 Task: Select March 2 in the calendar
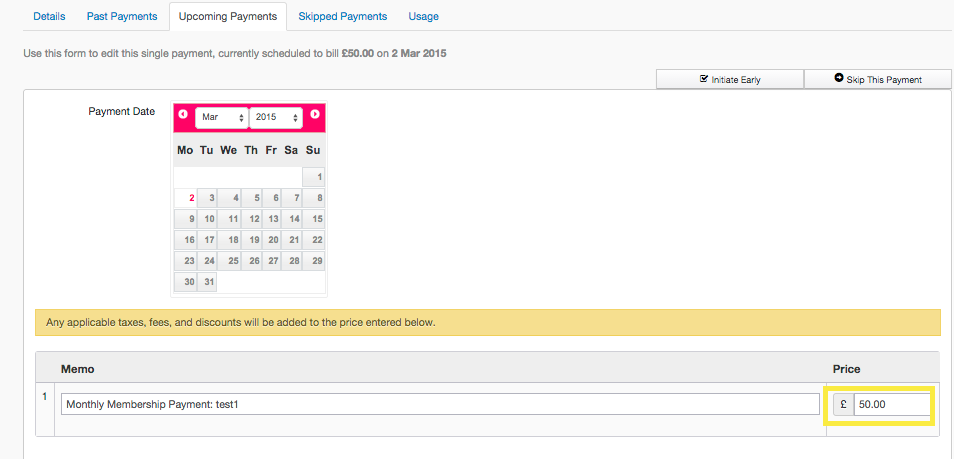(x=186, y=198)
